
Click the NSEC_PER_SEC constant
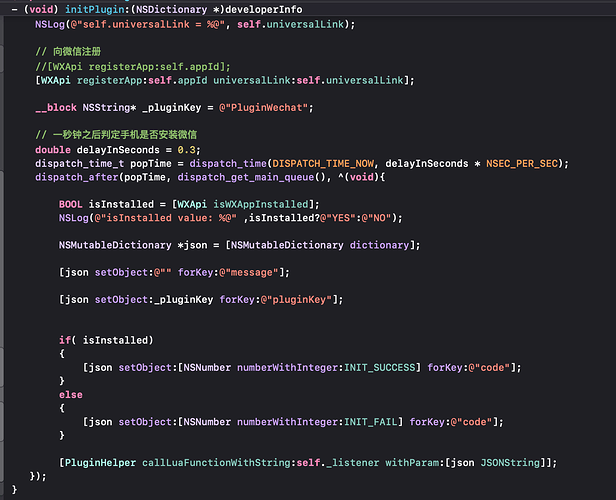[522, 163]
